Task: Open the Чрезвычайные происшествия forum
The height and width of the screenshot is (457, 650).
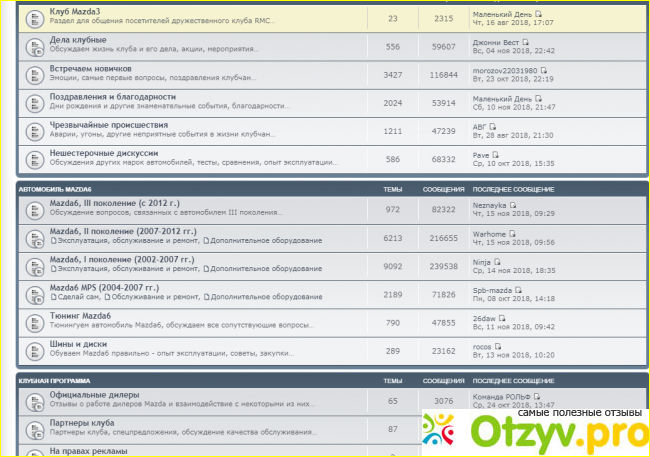Action: tap(109, 125)
